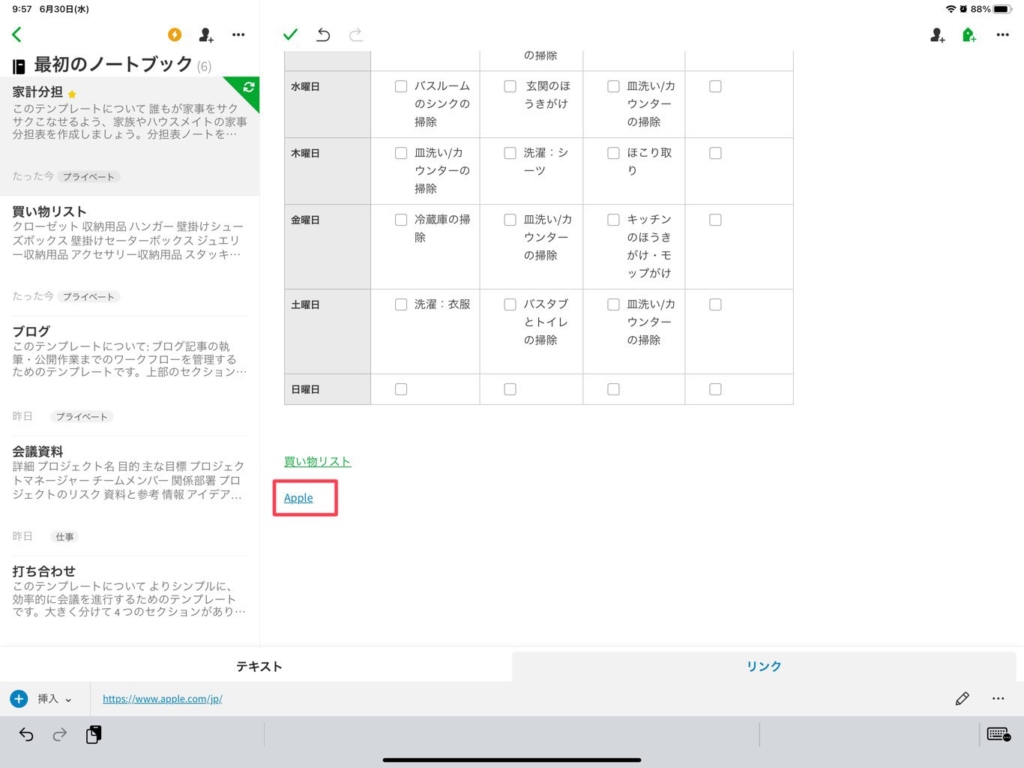The height and width of the screenshot is (768, 1024).
Task: Tap the Apple link in the note
Action: 298,498
